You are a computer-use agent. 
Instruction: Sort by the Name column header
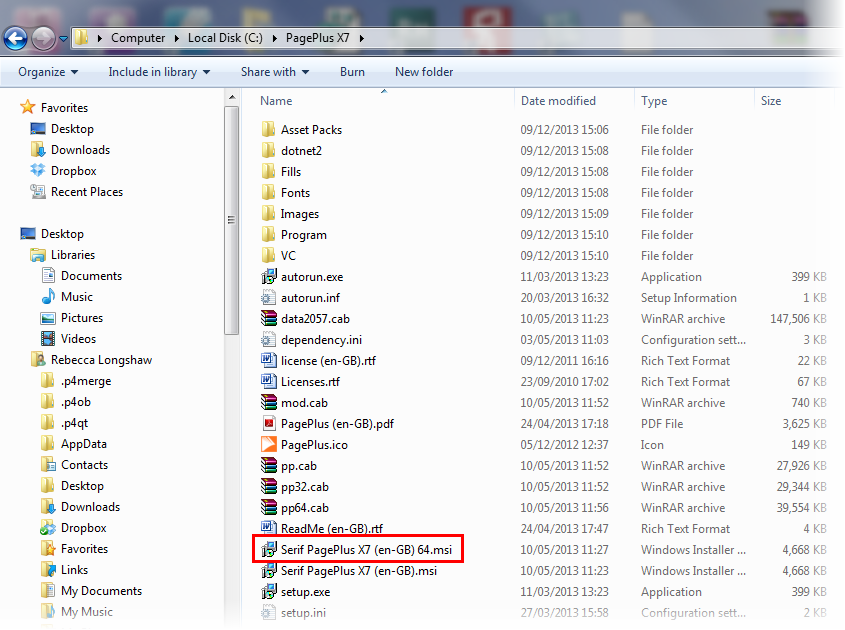[x=276, y=101]
